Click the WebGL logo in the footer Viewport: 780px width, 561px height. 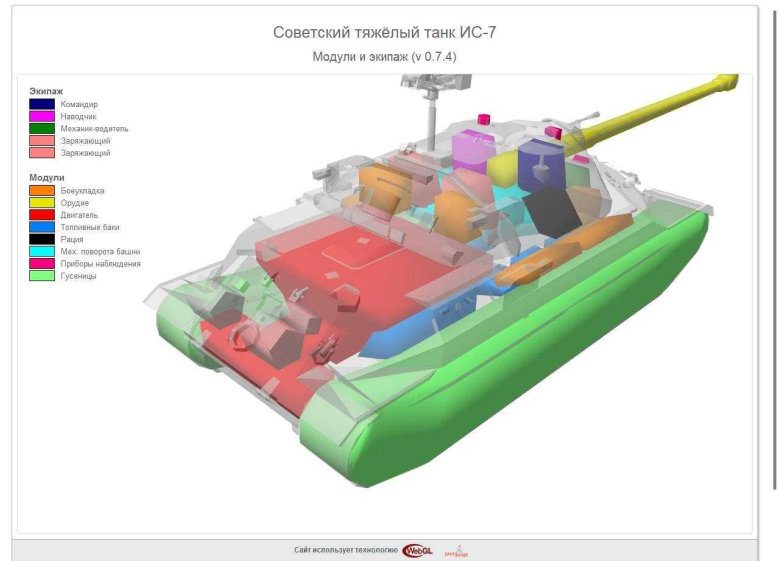pyautogui.click(x=418, y=550)
